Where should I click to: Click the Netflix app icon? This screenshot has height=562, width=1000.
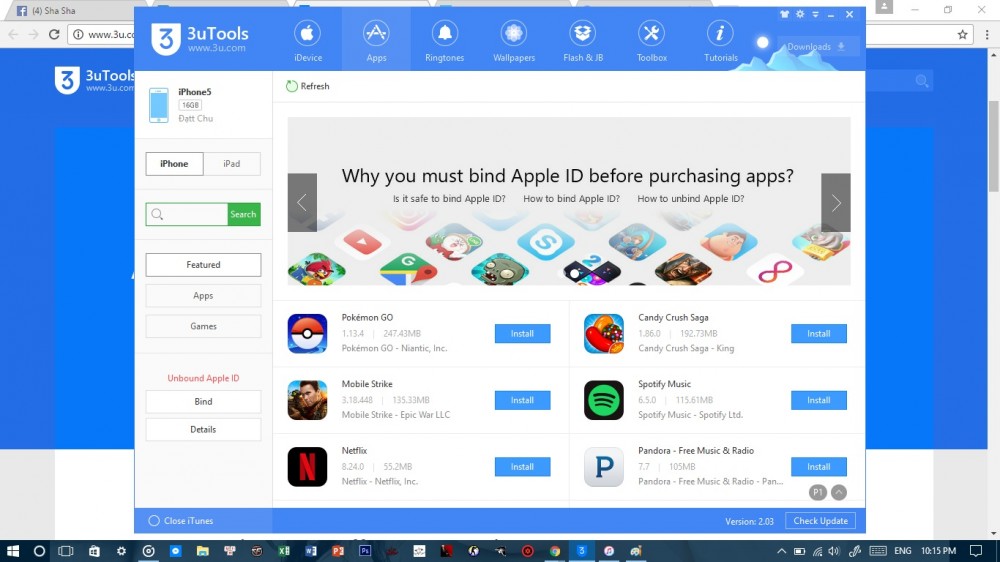[307, 466]
